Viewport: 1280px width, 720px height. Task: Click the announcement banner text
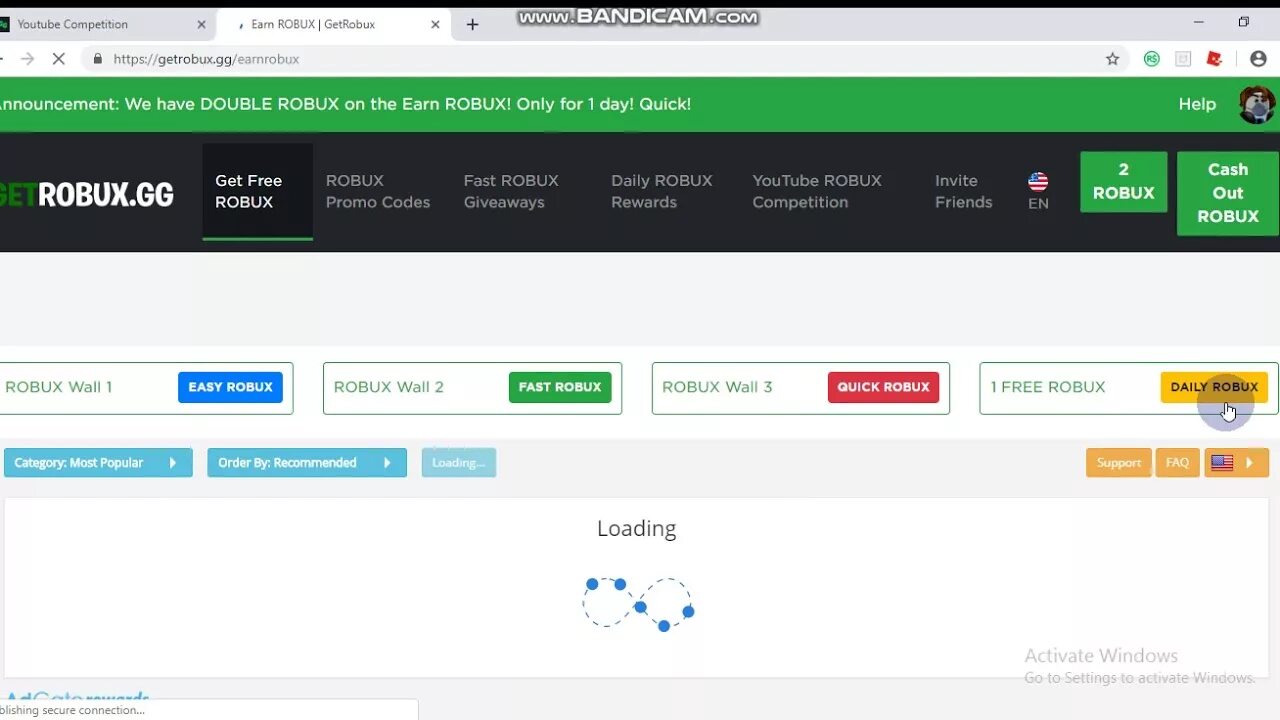pos(345,104)
